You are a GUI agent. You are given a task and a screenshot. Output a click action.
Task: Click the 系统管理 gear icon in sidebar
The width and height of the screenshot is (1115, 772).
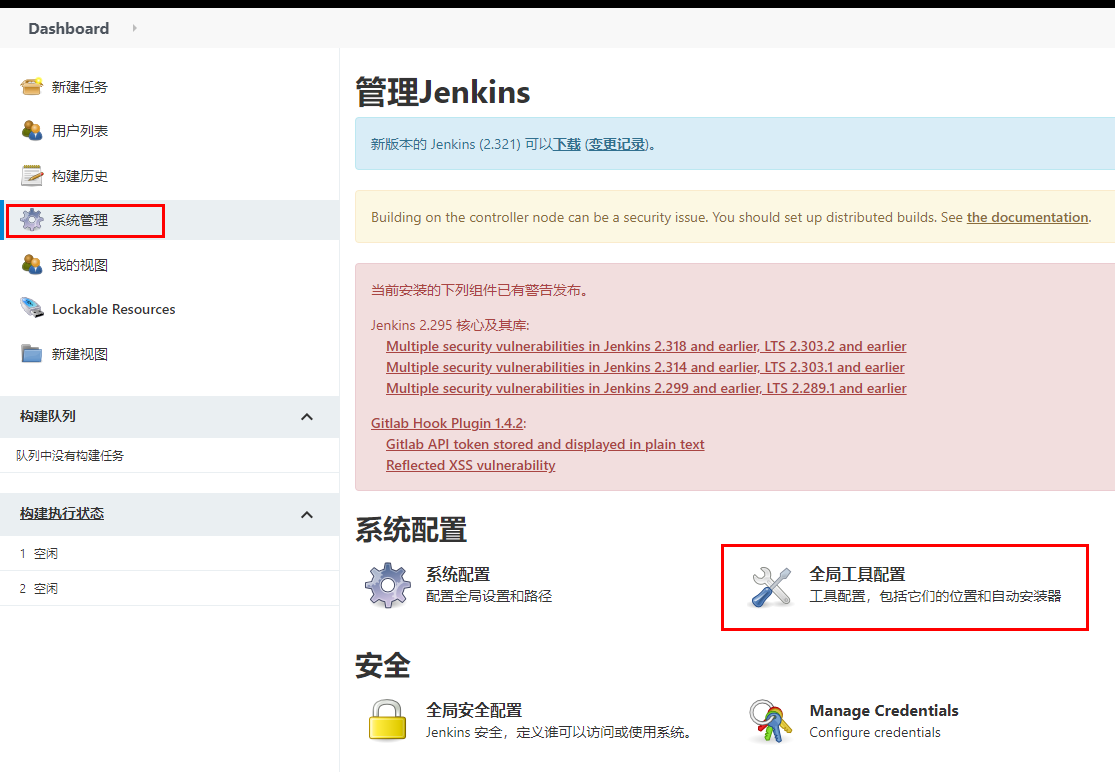point(32,220)
